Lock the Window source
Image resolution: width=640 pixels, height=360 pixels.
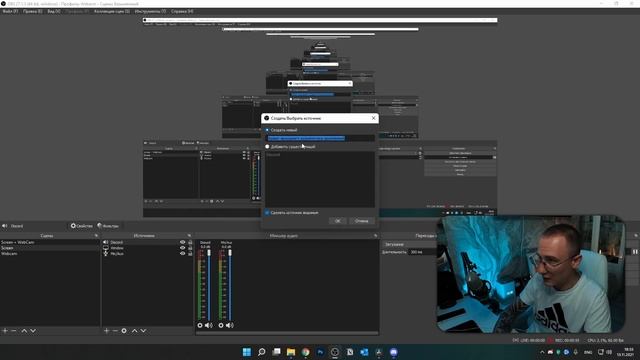point(190,248)
